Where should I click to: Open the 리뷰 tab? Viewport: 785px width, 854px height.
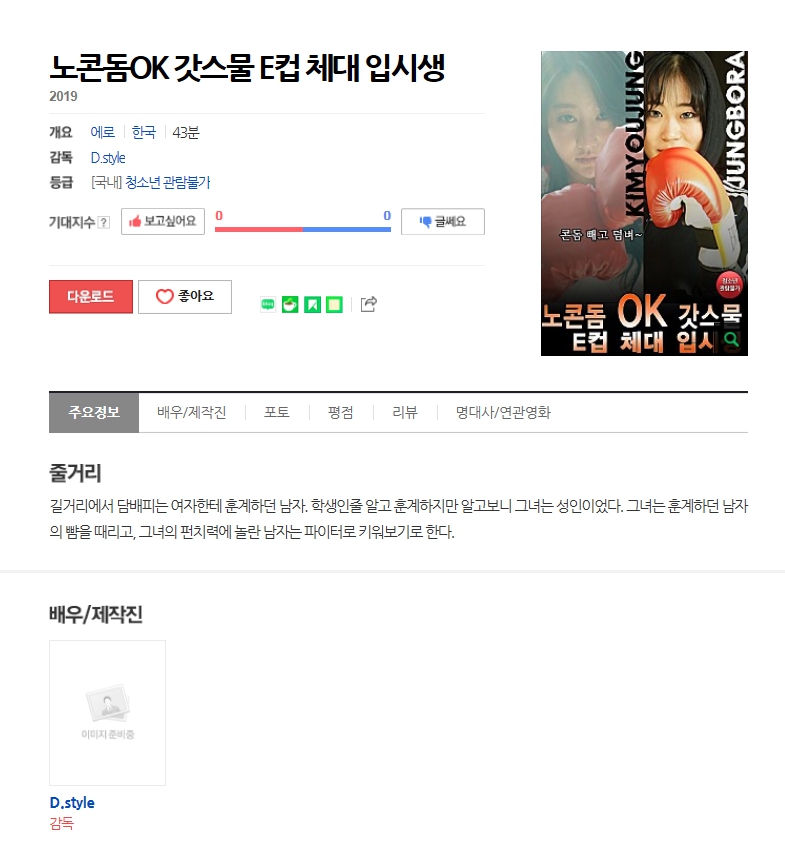tap(405, 412)
